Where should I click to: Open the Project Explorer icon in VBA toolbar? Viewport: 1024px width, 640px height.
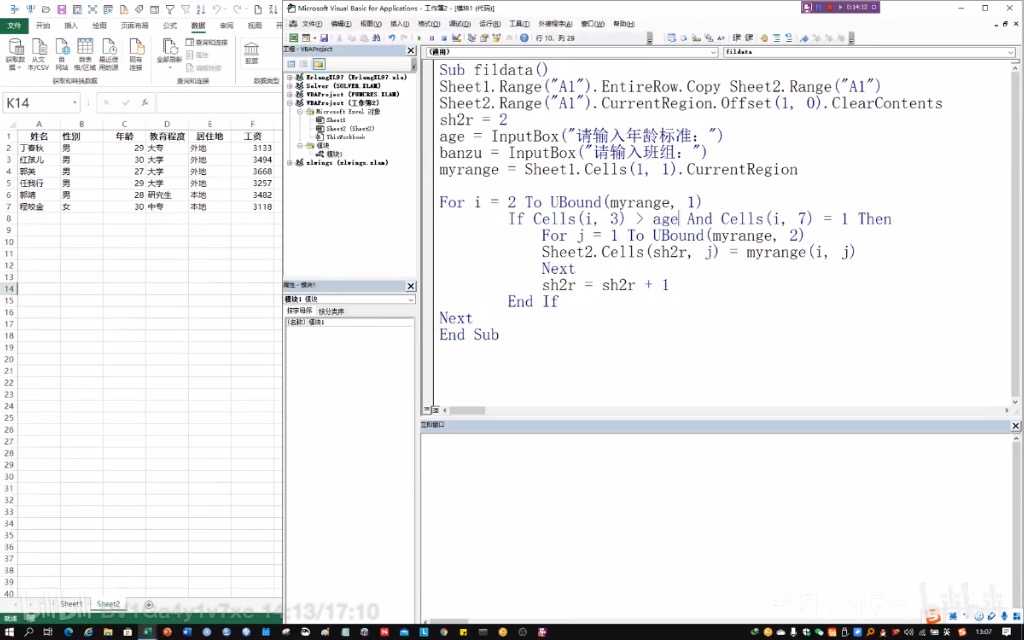(472, 38)
